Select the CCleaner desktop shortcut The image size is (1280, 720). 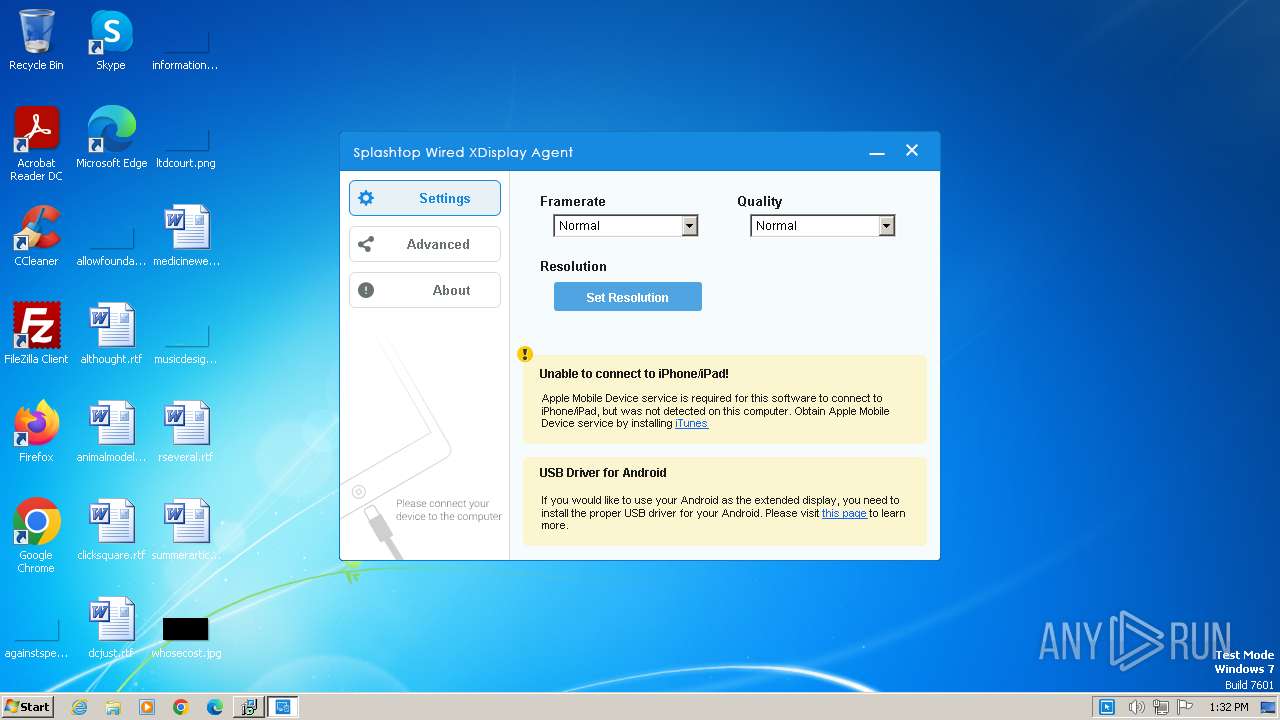pyautogui.click(x=36, y=236)
